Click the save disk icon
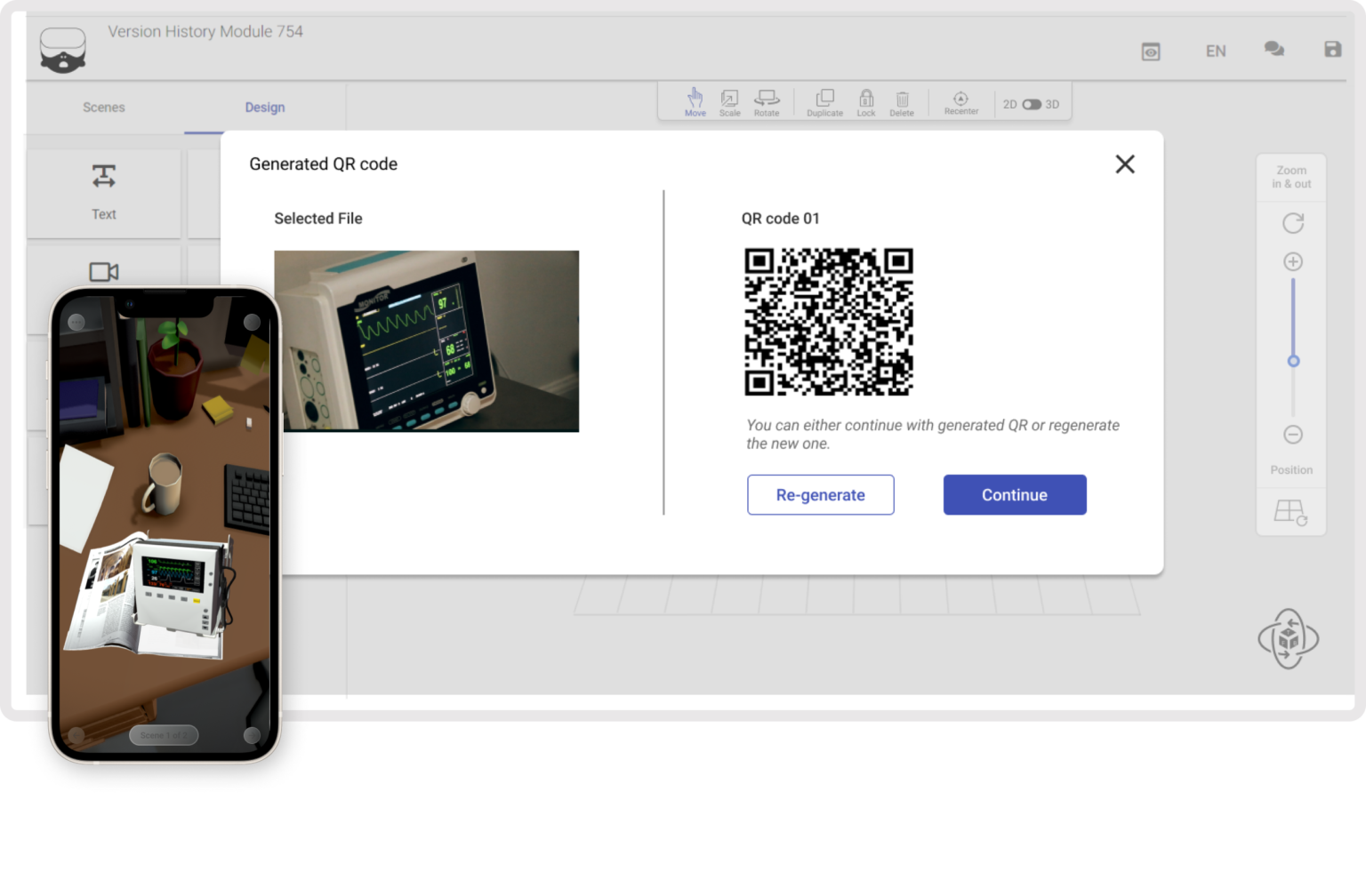1366x896 pixels. coord(1332,49)
